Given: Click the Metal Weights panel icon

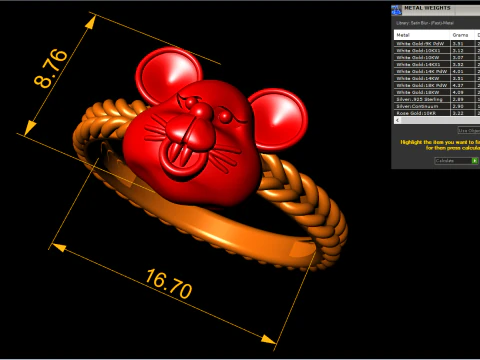Looking at the screenshot, I should tap(396, 10).
